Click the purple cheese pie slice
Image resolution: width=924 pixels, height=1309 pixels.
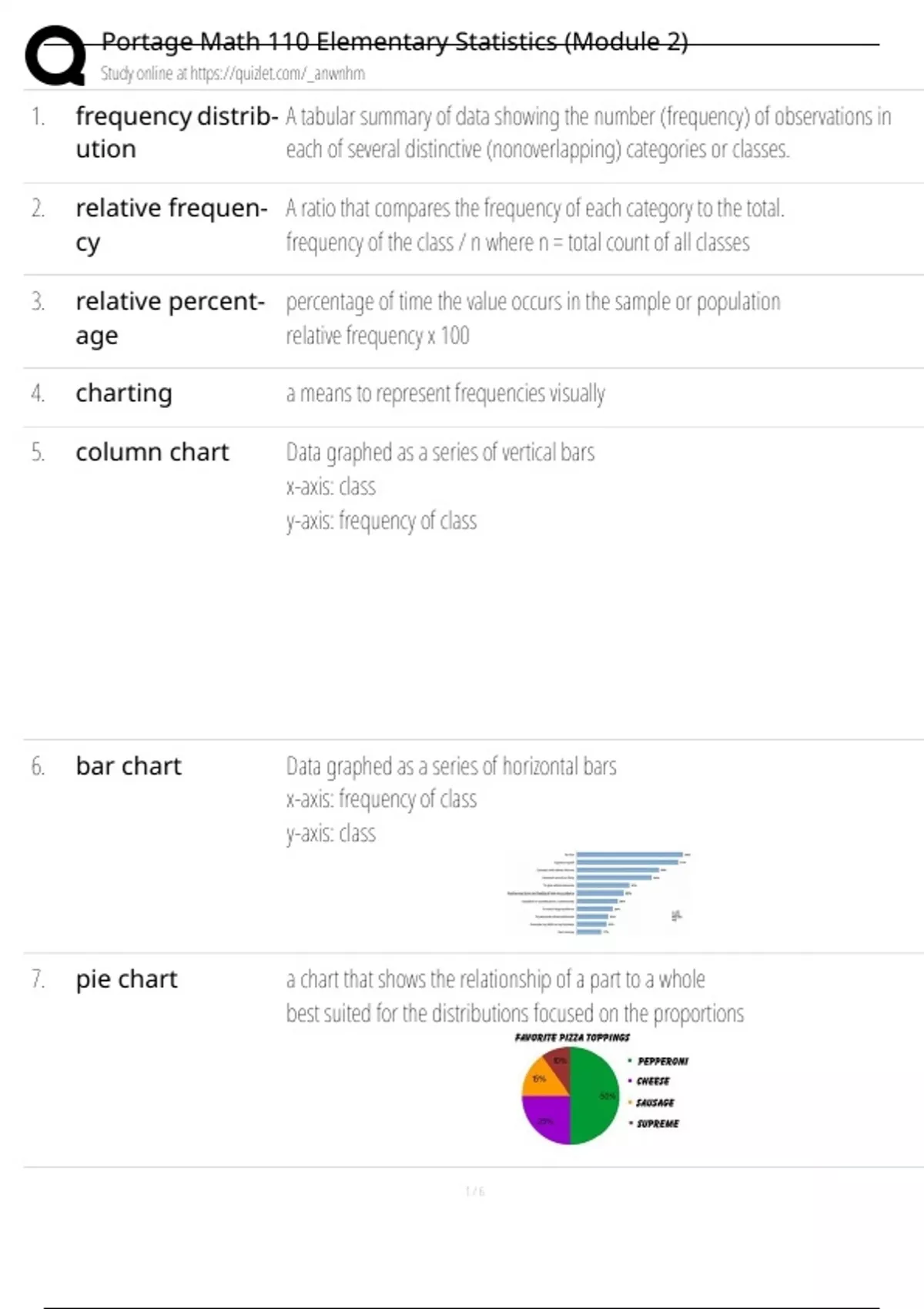click(x=547, y=1119)
